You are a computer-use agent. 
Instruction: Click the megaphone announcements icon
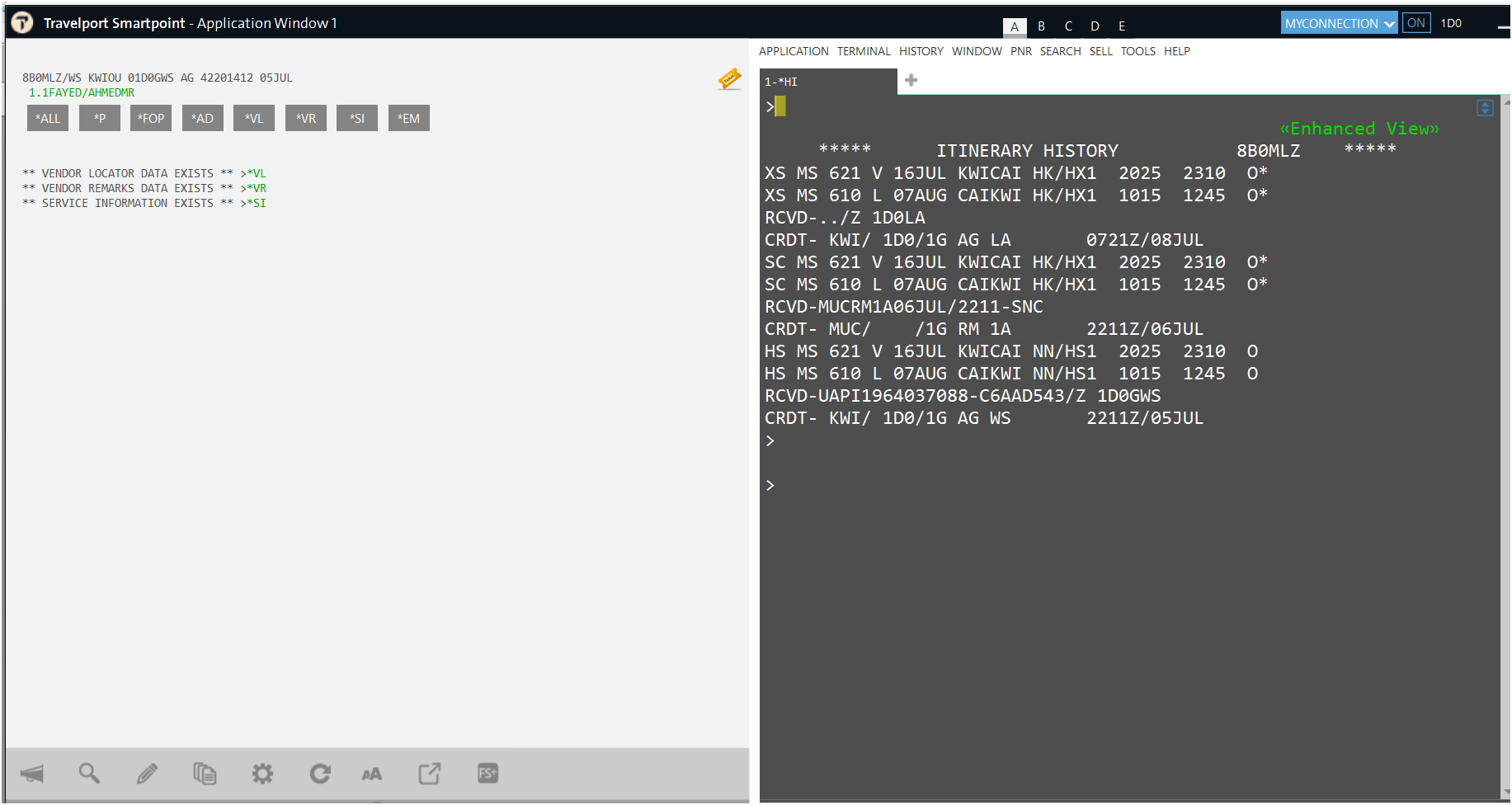[32, 774]
